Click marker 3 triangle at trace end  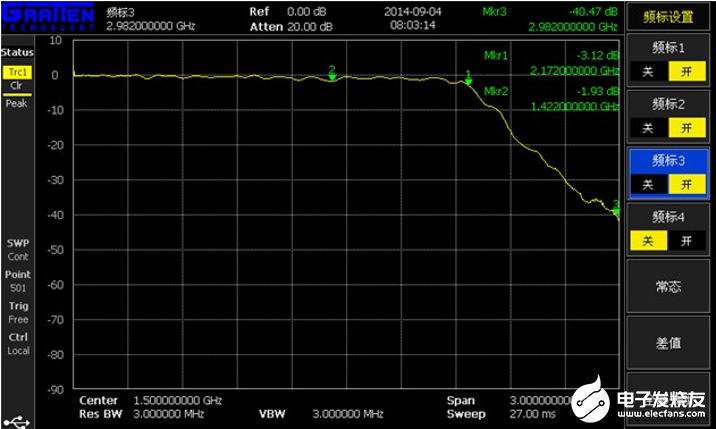point(616,211)
